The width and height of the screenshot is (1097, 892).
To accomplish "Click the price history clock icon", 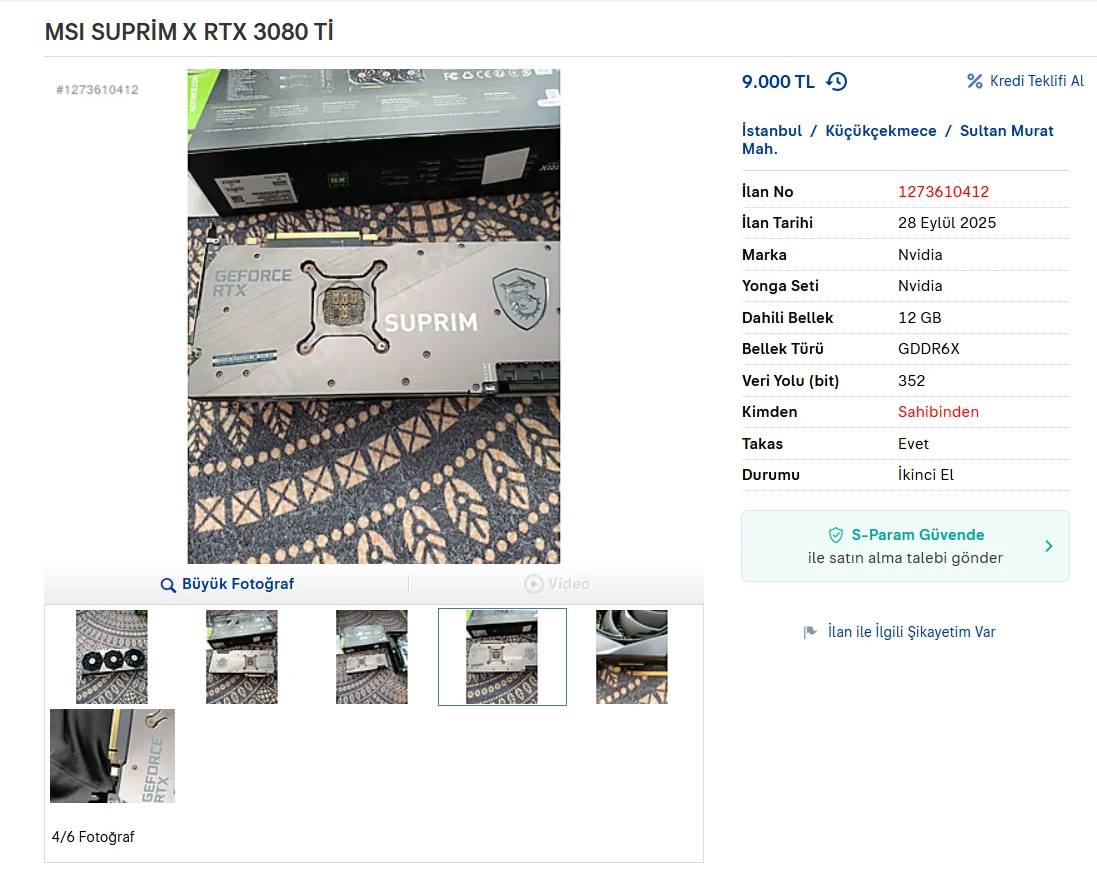I will coord(837,82).
